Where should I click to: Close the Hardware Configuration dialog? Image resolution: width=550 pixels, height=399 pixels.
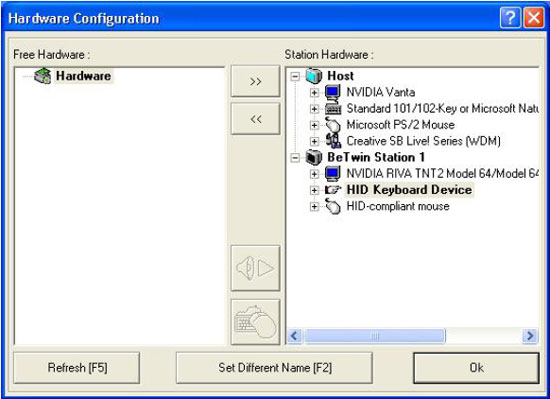point(534,18)
